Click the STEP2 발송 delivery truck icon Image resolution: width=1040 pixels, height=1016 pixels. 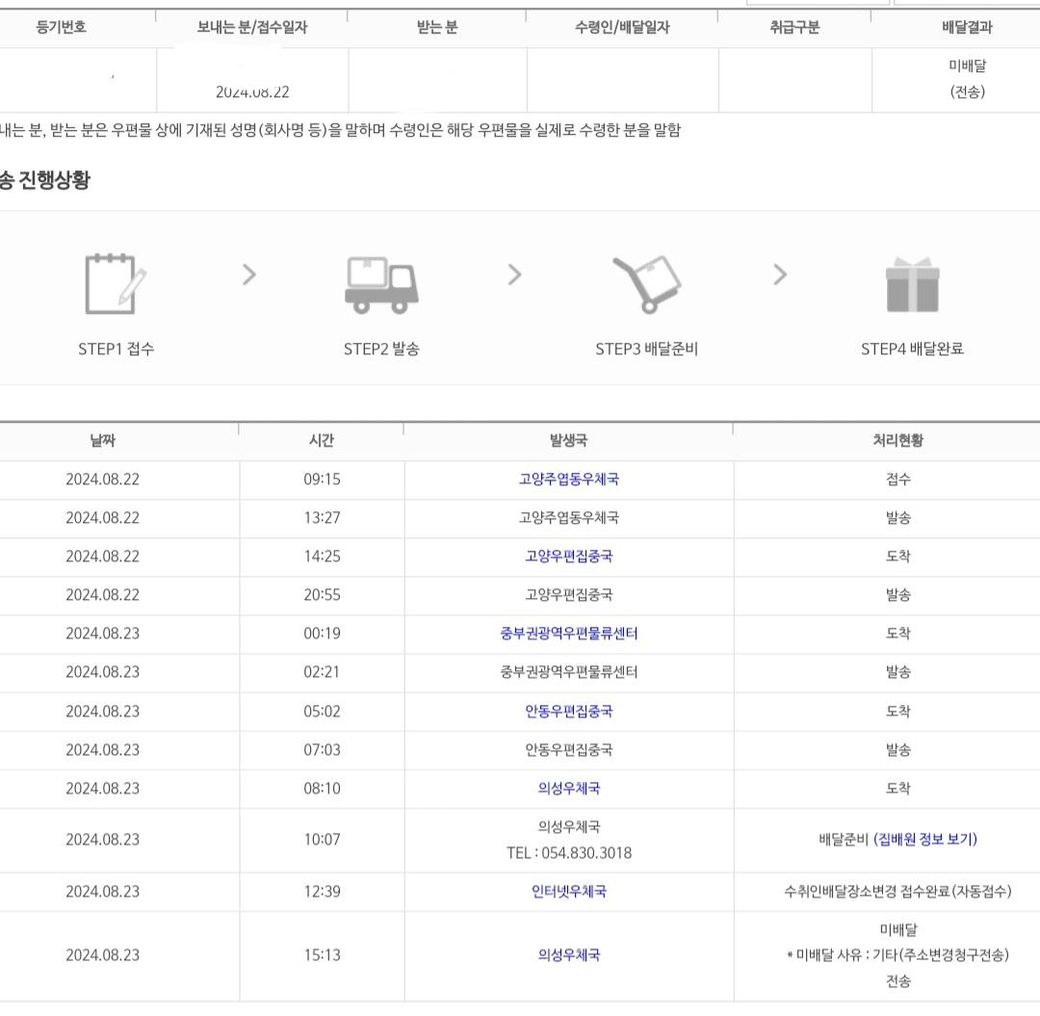coord(381,282)
